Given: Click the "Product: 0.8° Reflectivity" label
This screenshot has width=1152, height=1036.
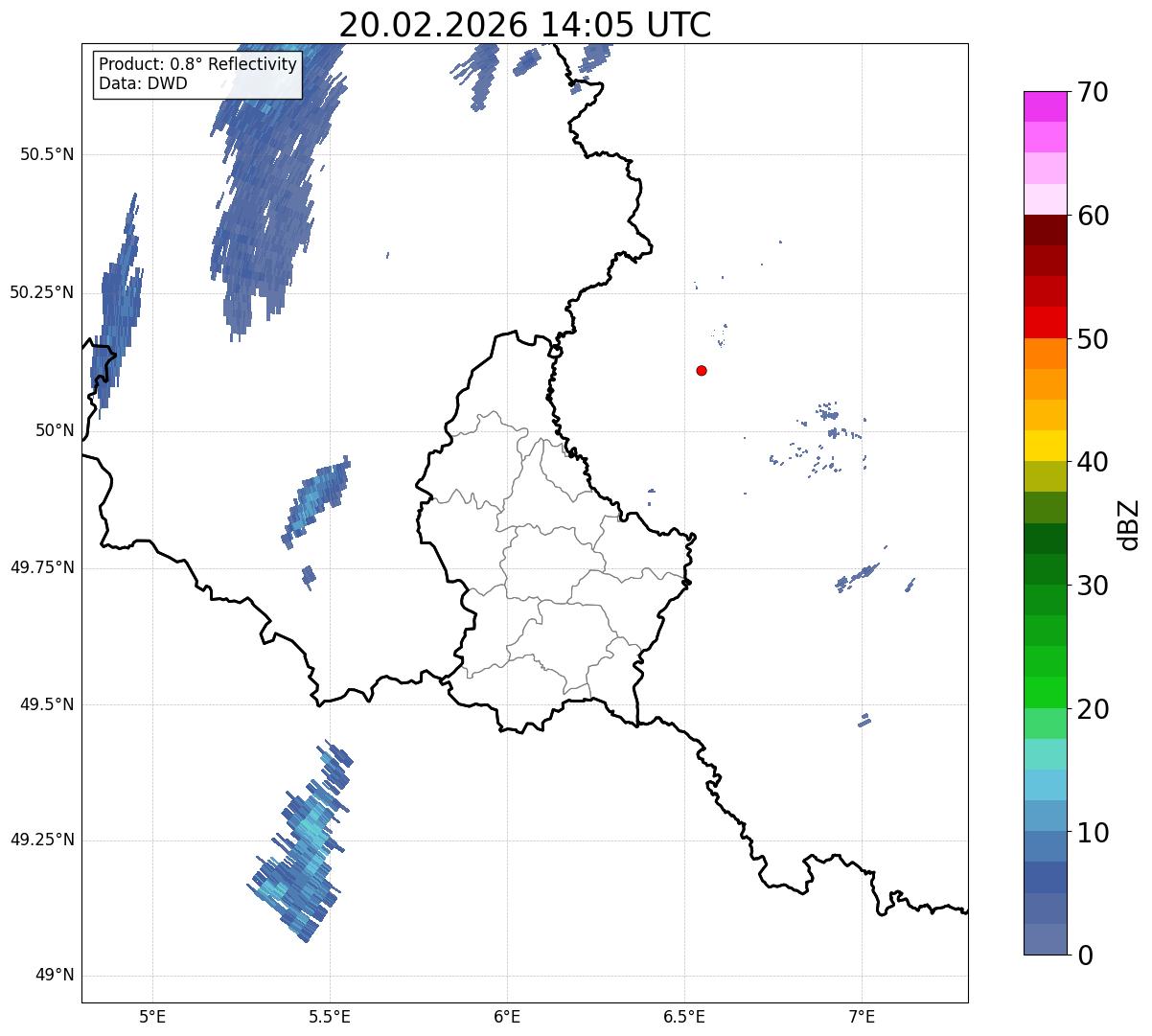Looking at the screenshot, I should (x=198, y=64).
